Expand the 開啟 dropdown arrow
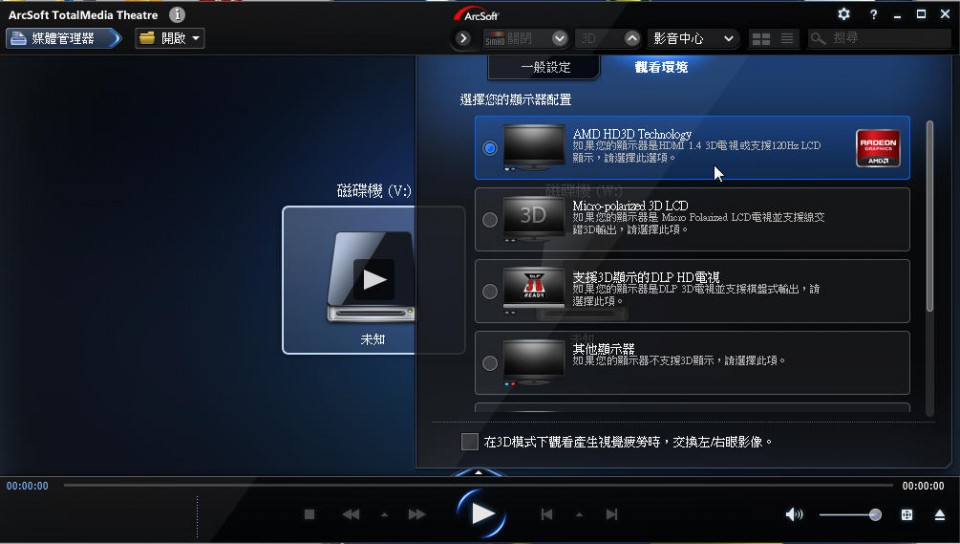Viewport: 960px width, 544px height. (196, 39)
